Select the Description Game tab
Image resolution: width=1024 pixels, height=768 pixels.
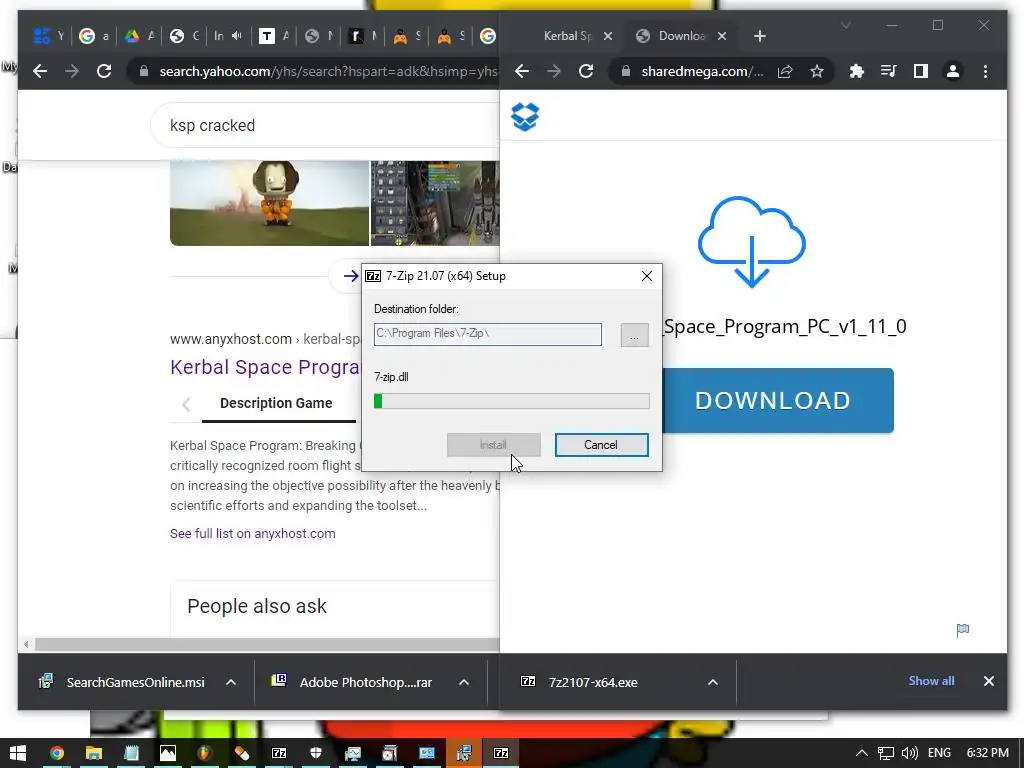pyautogui.click(x=276, y=404)
